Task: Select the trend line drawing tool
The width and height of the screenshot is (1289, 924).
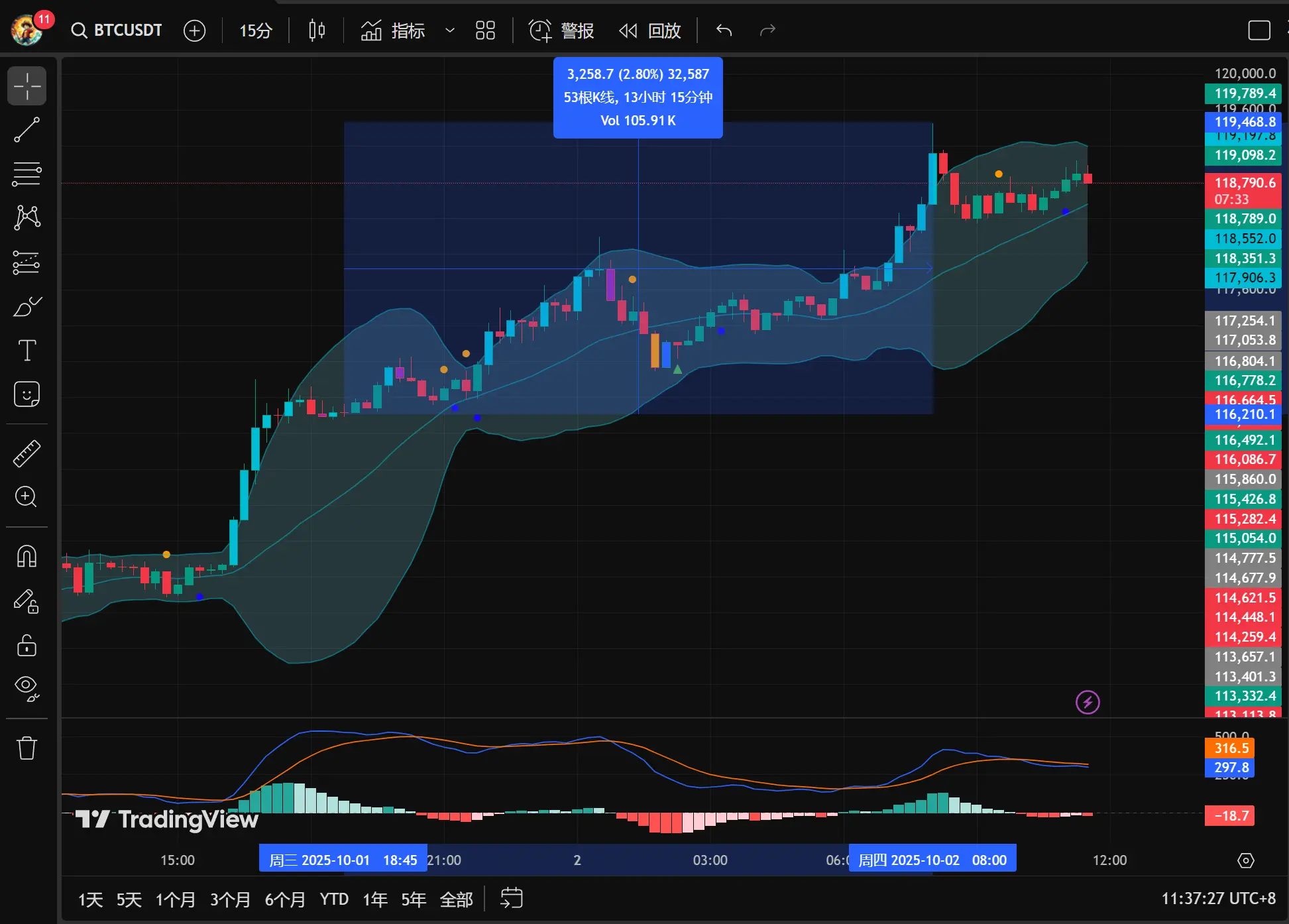Action: [27, 130]
